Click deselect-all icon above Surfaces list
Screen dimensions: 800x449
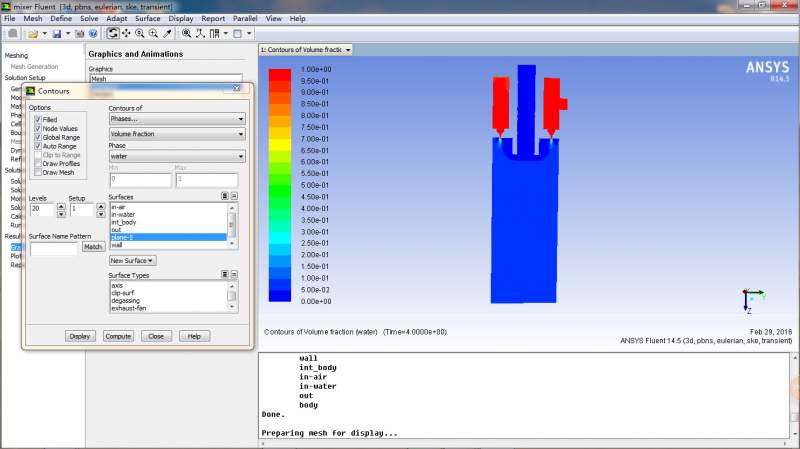point(234,196)
